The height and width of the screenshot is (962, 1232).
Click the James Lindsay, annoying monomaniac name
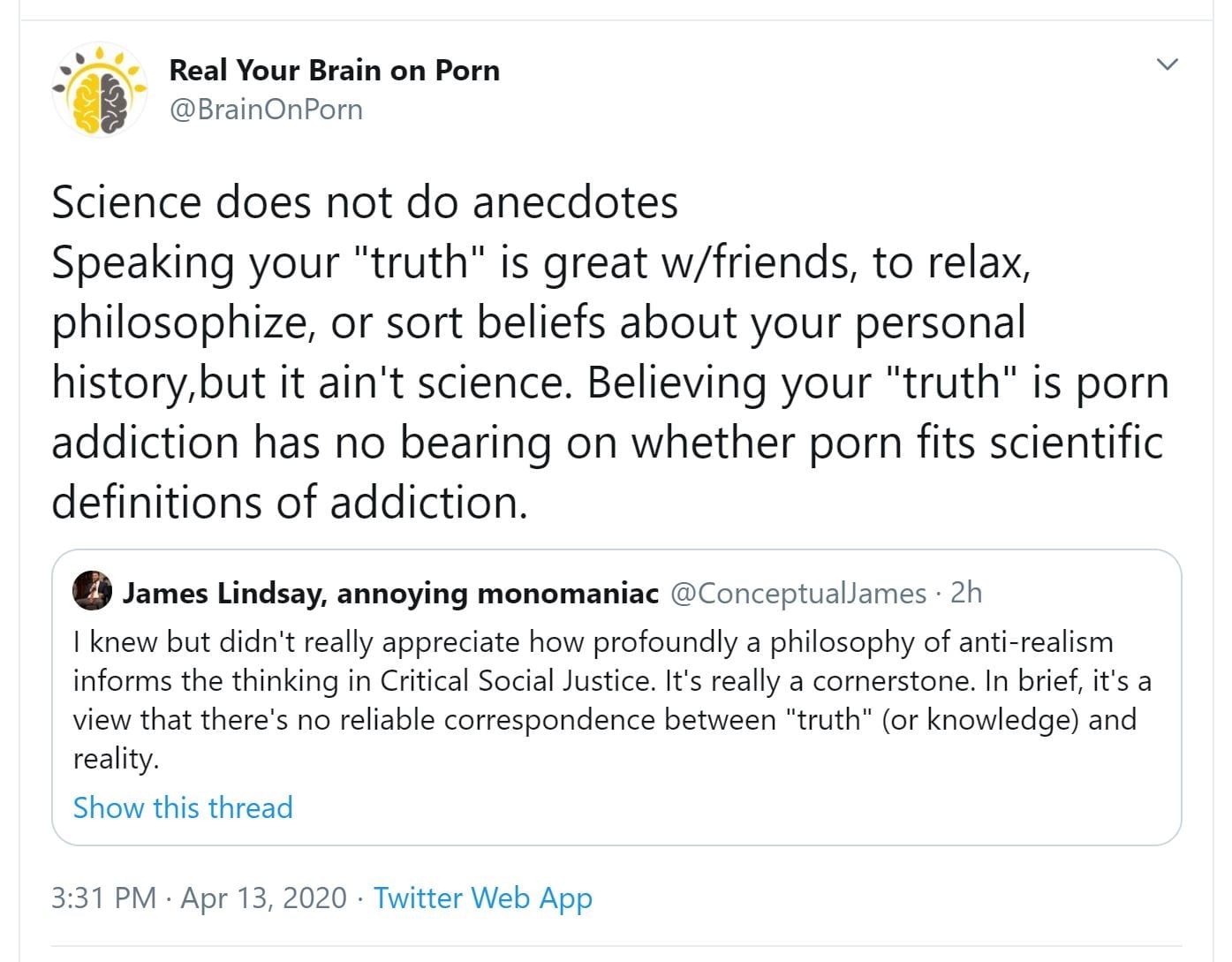click(x=390, y=593)
